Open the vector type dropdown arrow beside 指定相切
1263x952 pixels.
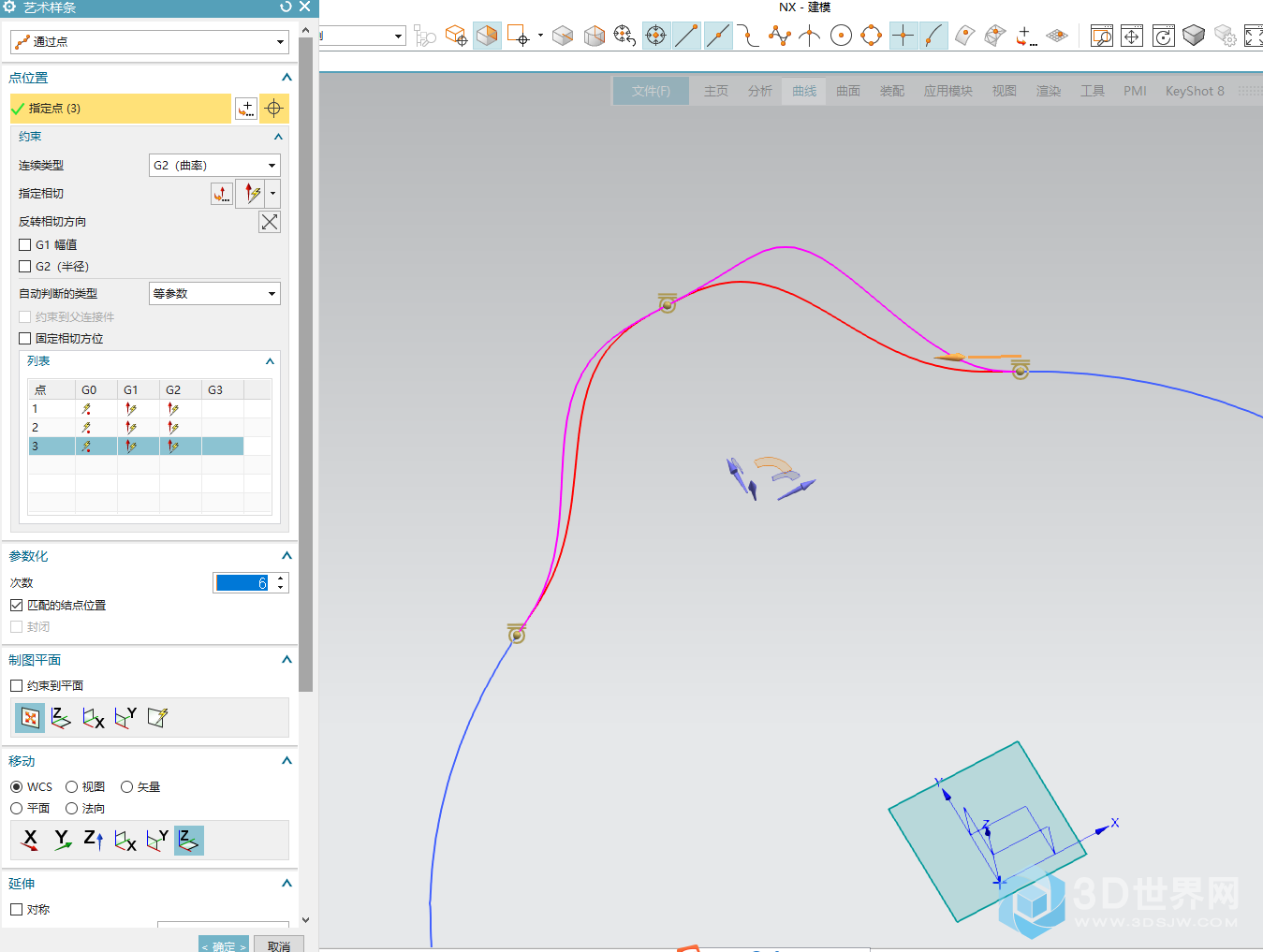click(273, 194)
